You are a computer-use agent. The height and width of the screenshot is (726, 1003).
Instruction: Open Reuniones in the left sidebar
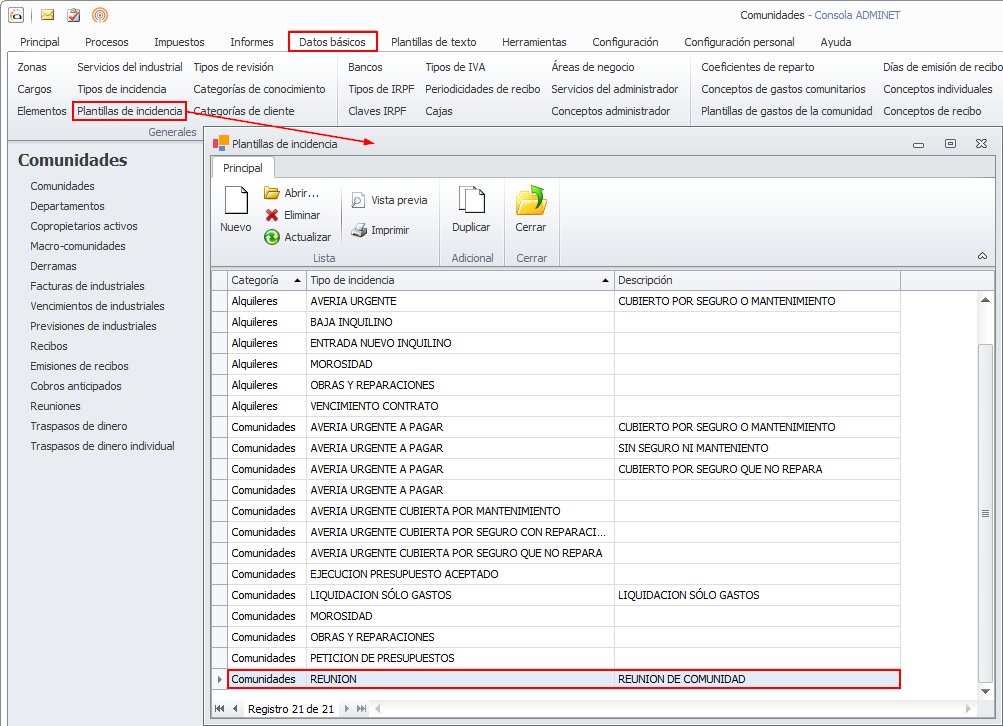[56, 406]
